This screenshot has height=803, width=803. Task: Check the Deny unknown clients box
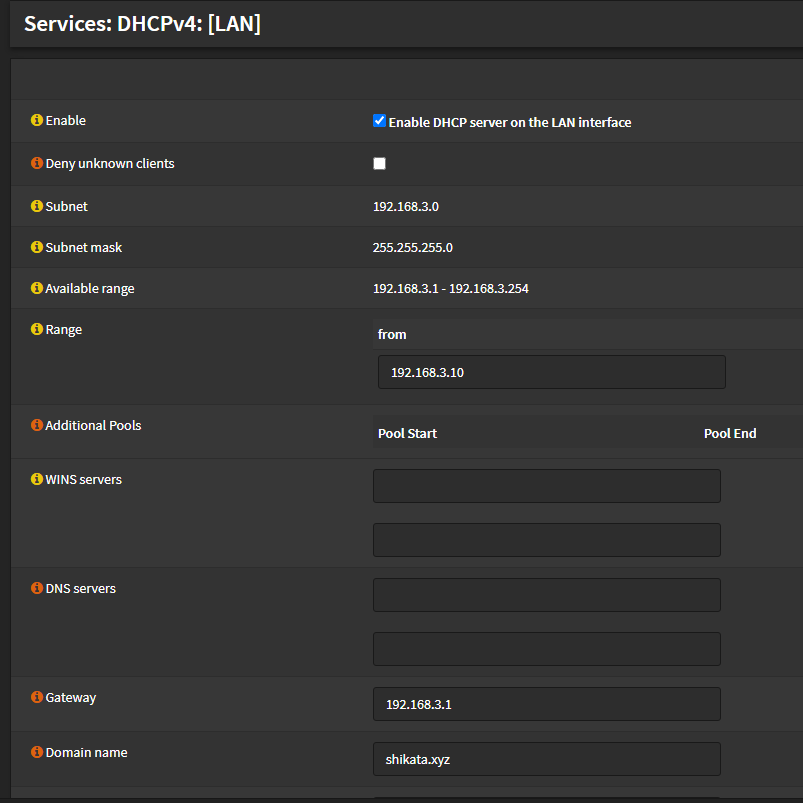(379, 162)
